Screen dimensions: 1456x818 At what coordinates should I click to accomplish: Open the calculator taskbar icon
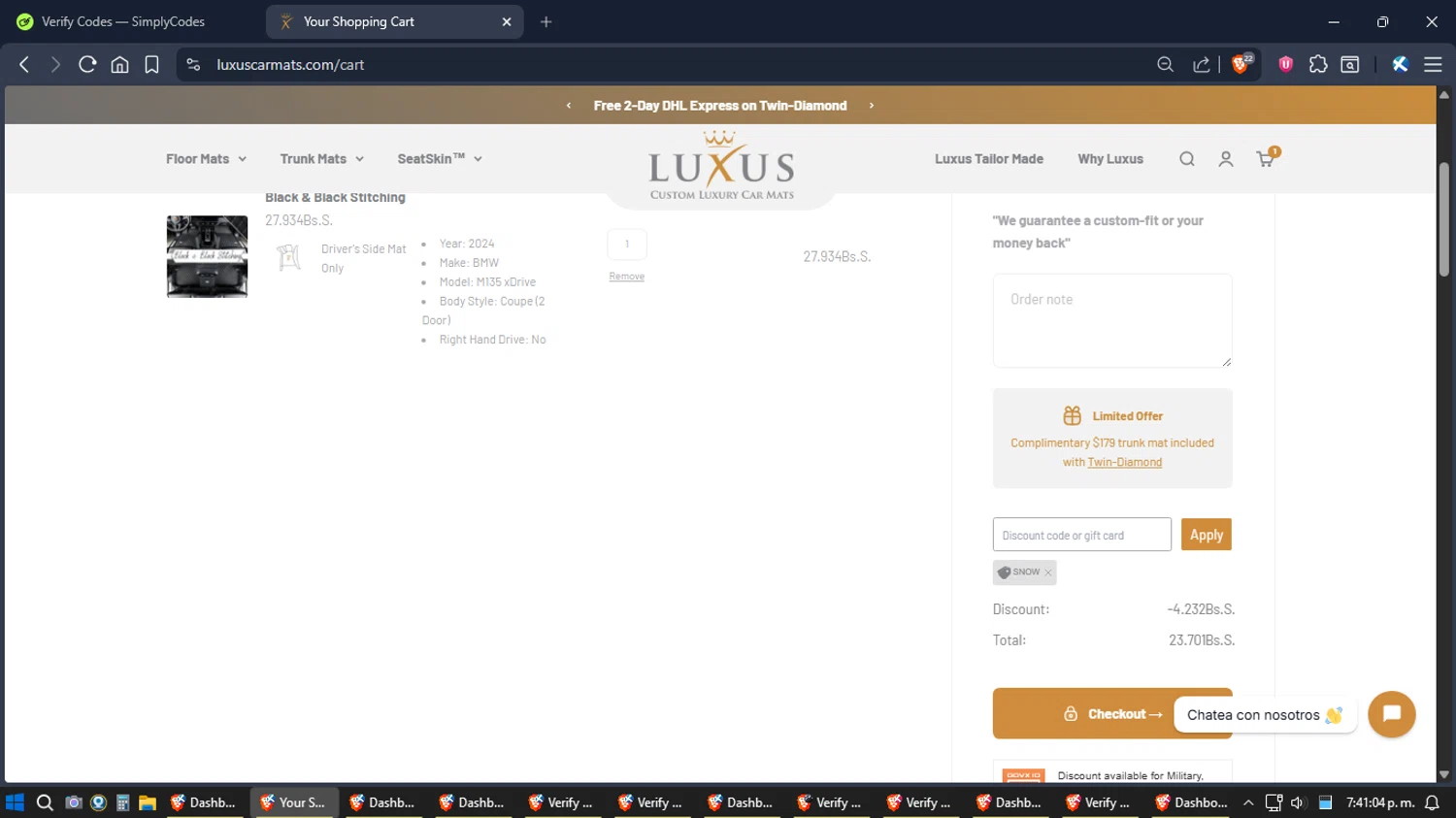pyautogui.click(x=122, y=802)
